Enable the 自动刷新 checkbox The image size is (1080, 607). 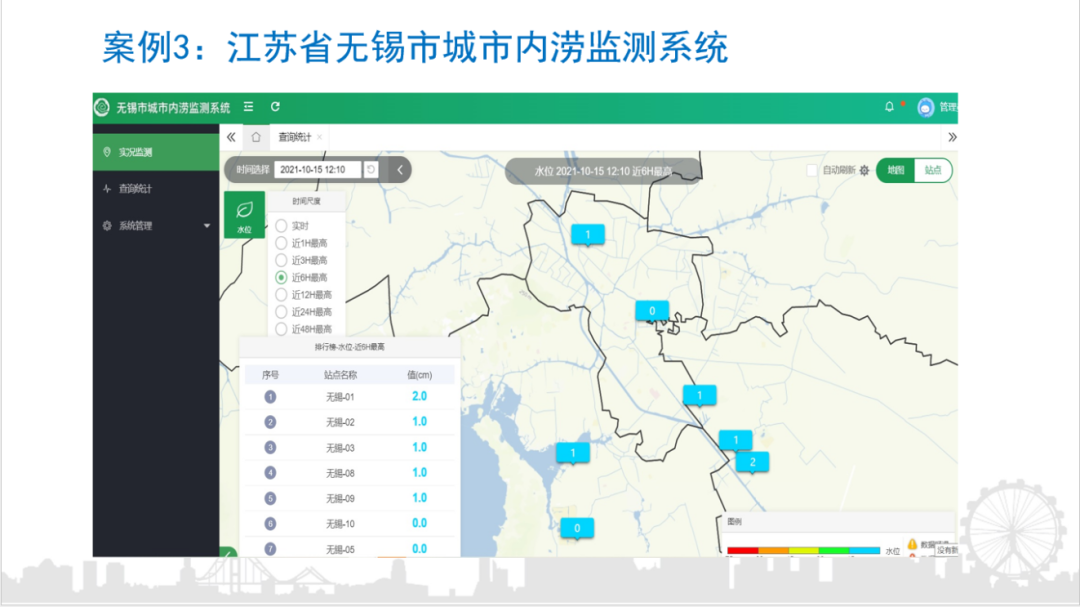click(812, 170)
